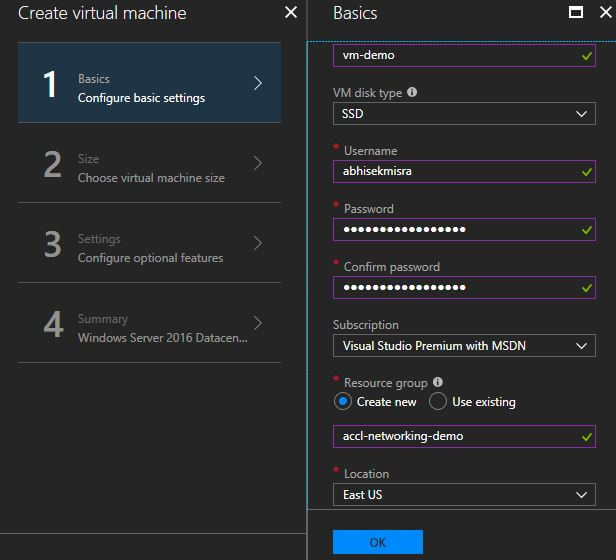Open the Location East US dropdown
The width and height of the screenshot is (616, 560).
tap(464, 495)
